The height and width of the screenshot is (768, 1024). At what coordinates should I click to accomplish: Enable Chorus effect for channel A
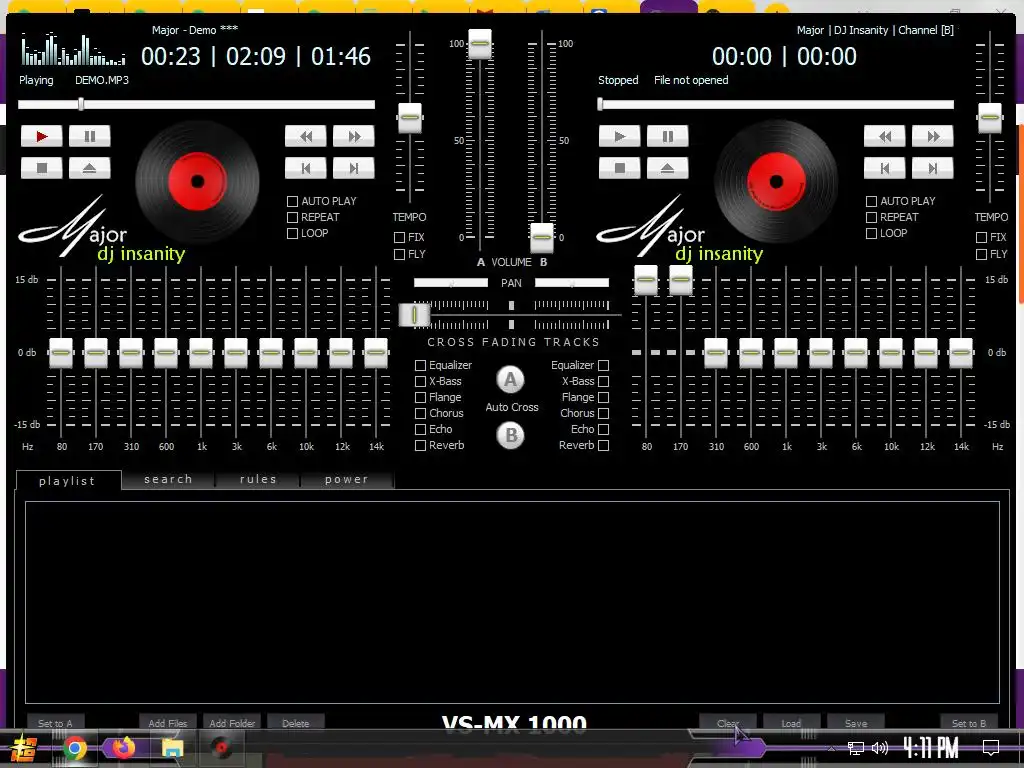pos(421,413)
